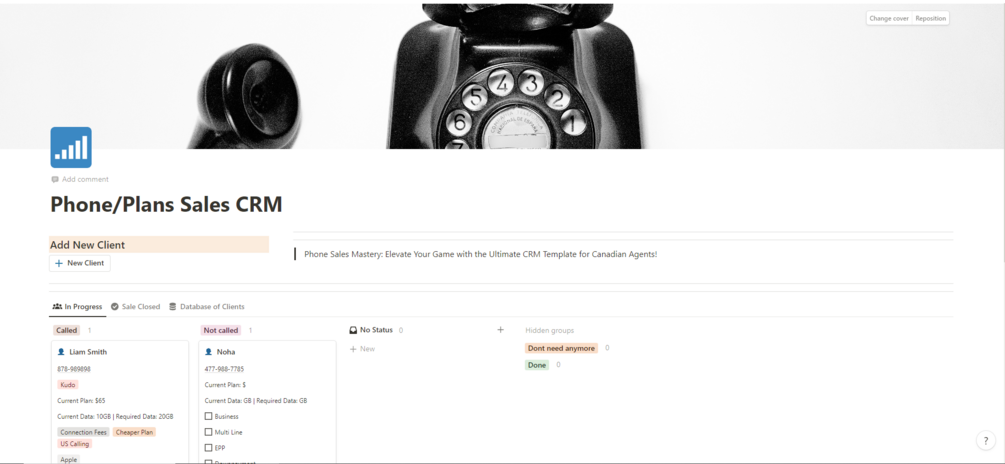Click the New Client button

pos(79,263)
